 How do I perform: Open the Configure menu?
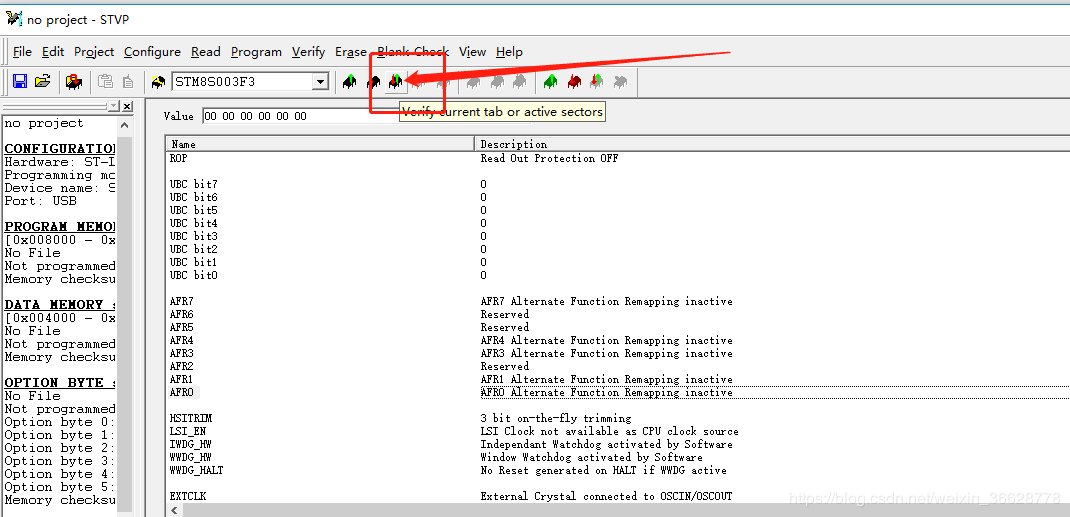152,52
